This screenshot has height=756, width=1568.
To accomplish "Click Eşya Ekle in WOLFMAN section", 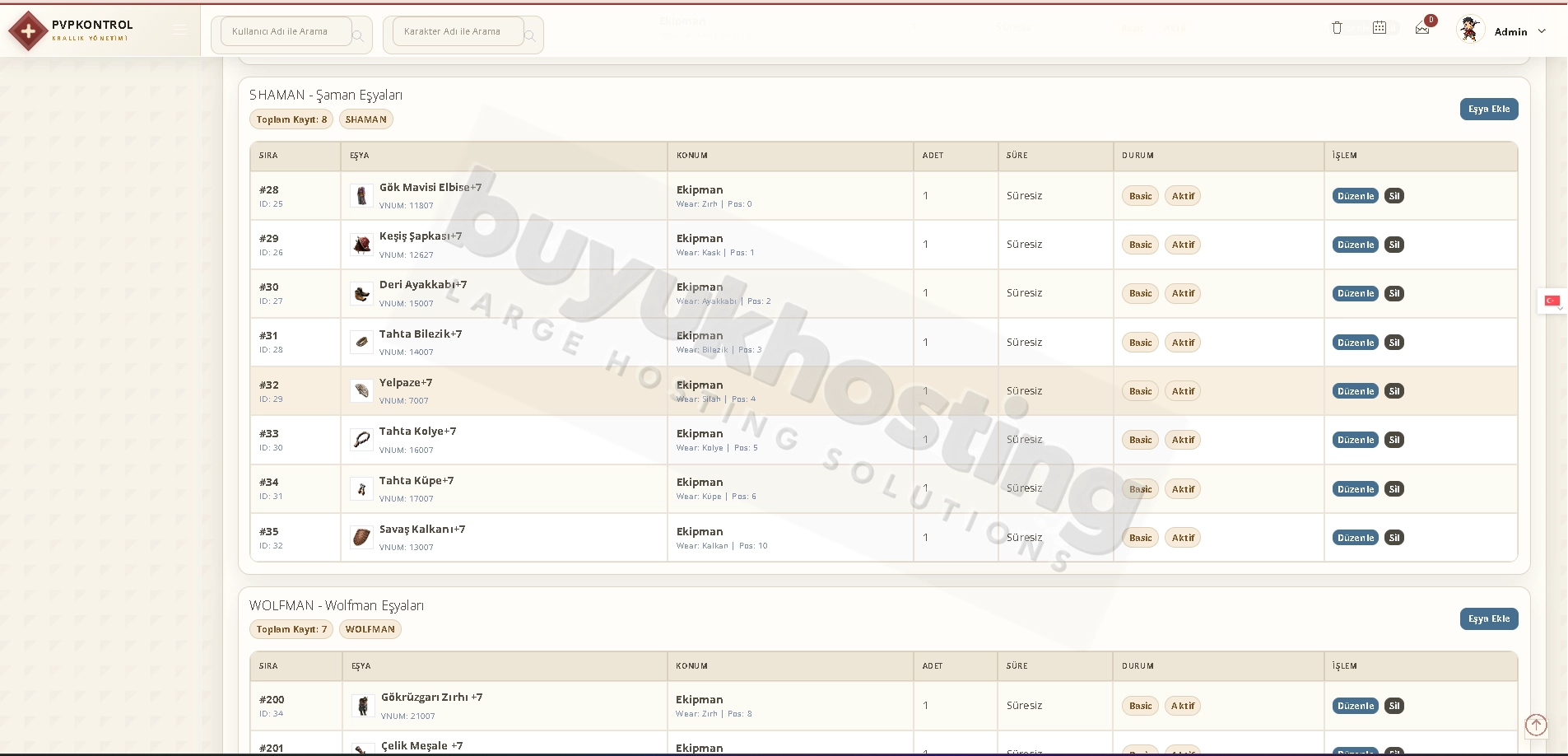I will pos(1489,618).
